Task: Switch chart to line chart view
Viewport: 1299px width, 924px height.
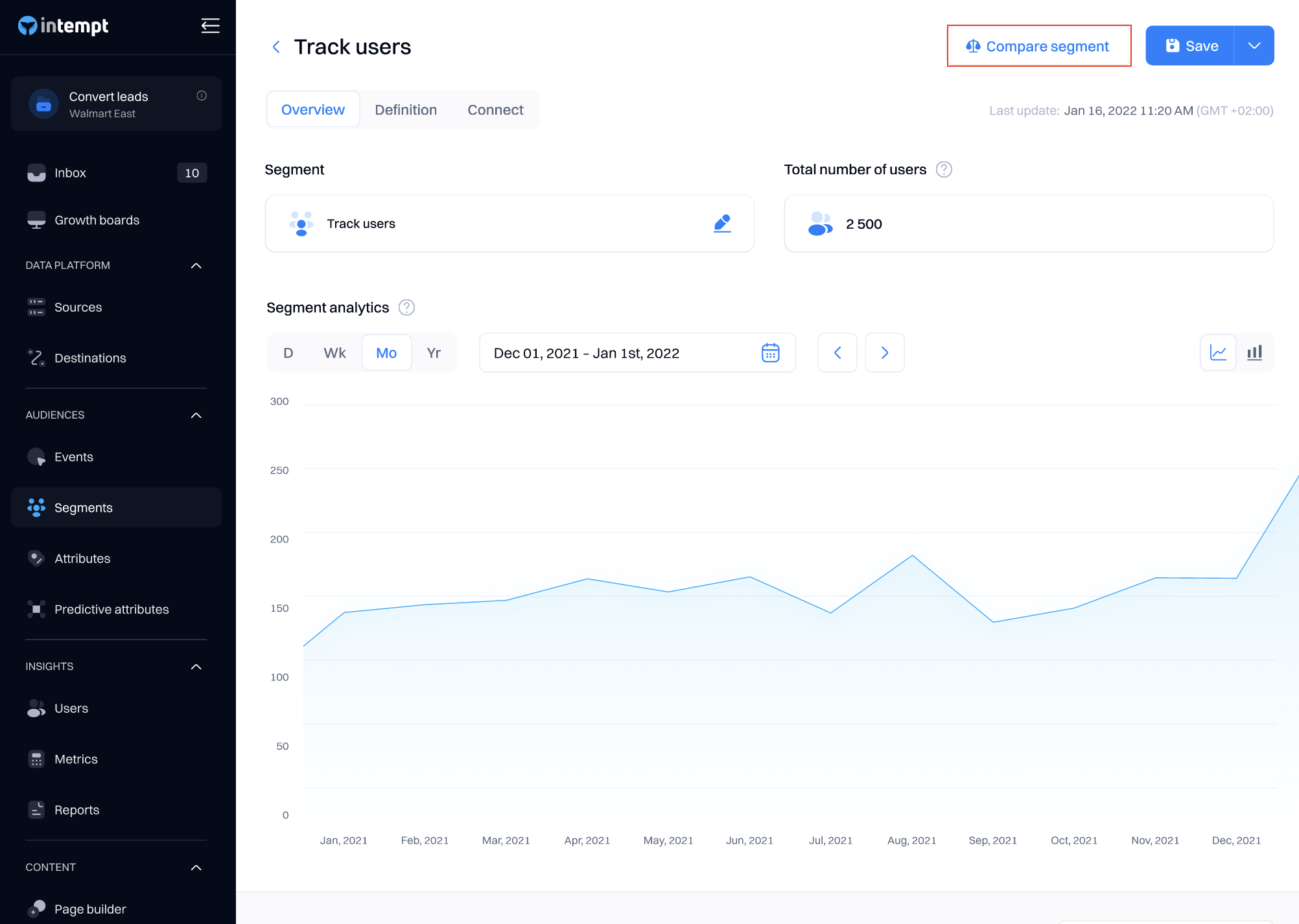Action: (1218, 353)
